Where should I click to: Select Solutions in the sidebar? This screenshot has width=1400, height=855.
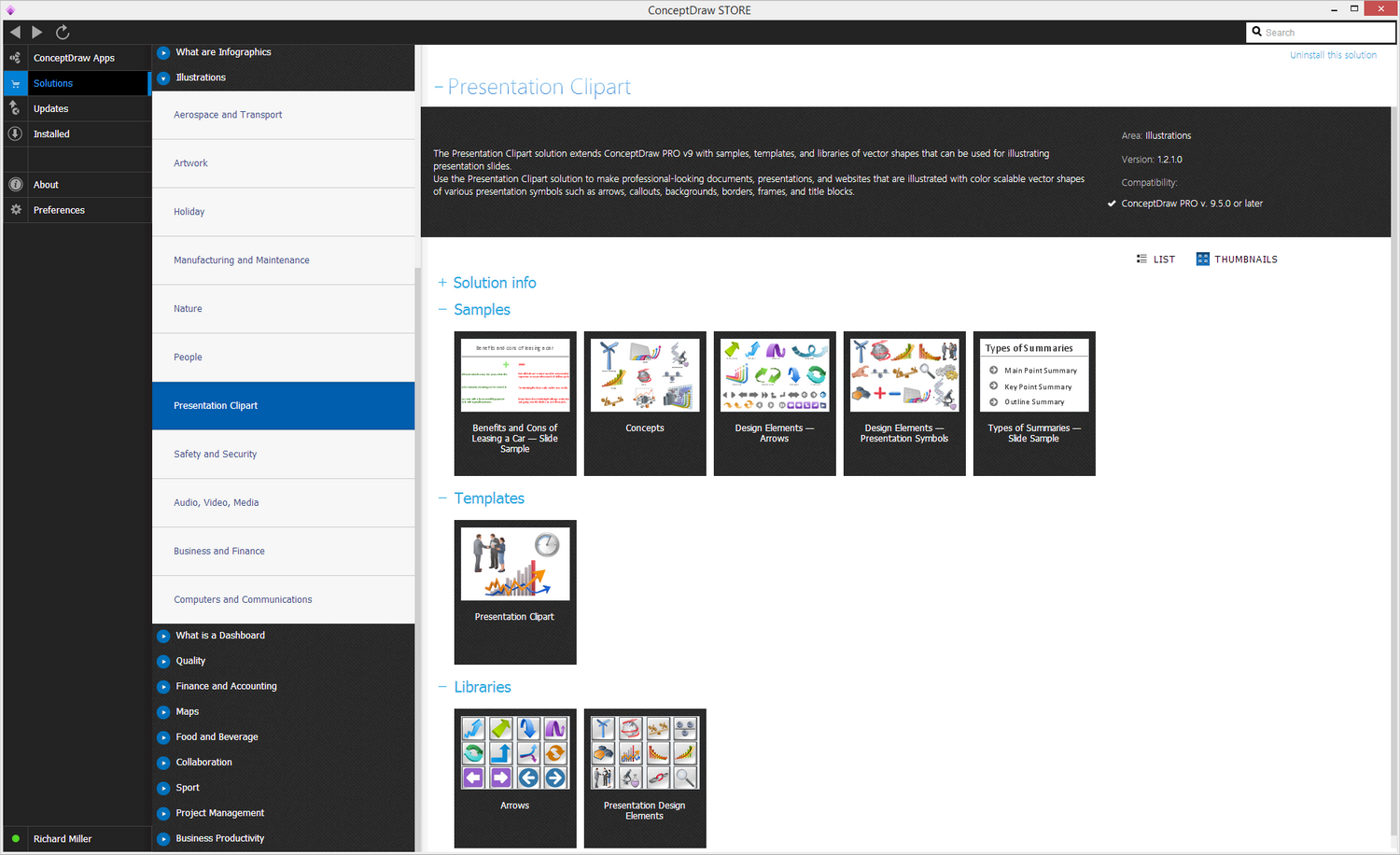coord(53,83)
